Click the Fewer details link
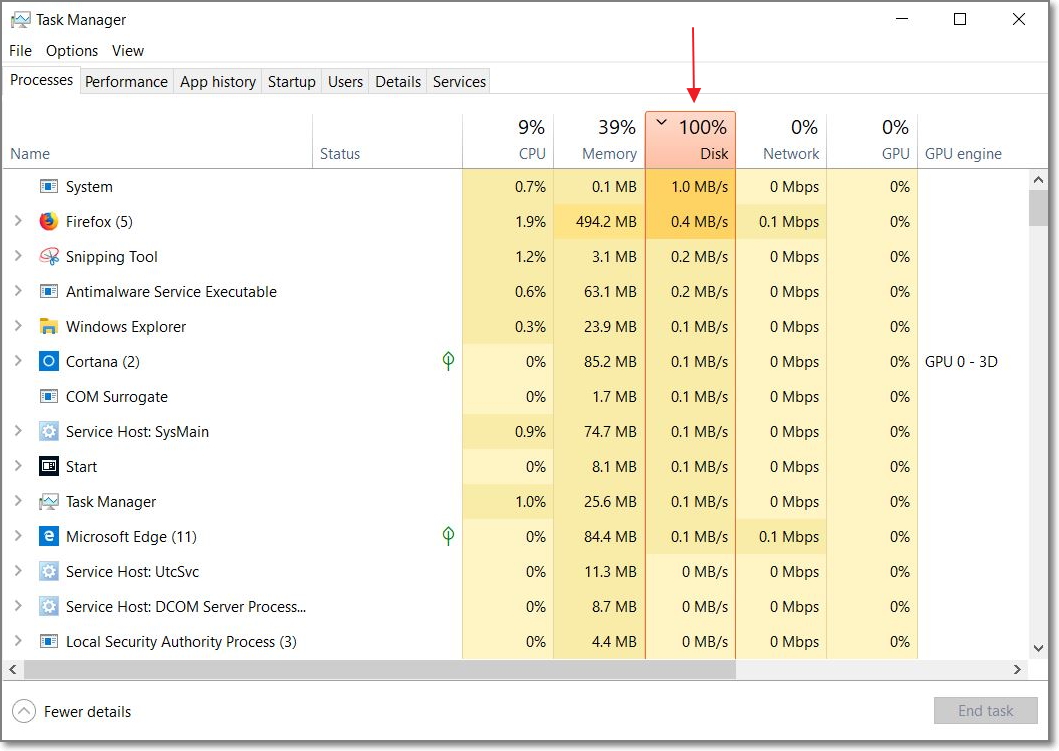1059x751 pixels. (x=87, y=712)
